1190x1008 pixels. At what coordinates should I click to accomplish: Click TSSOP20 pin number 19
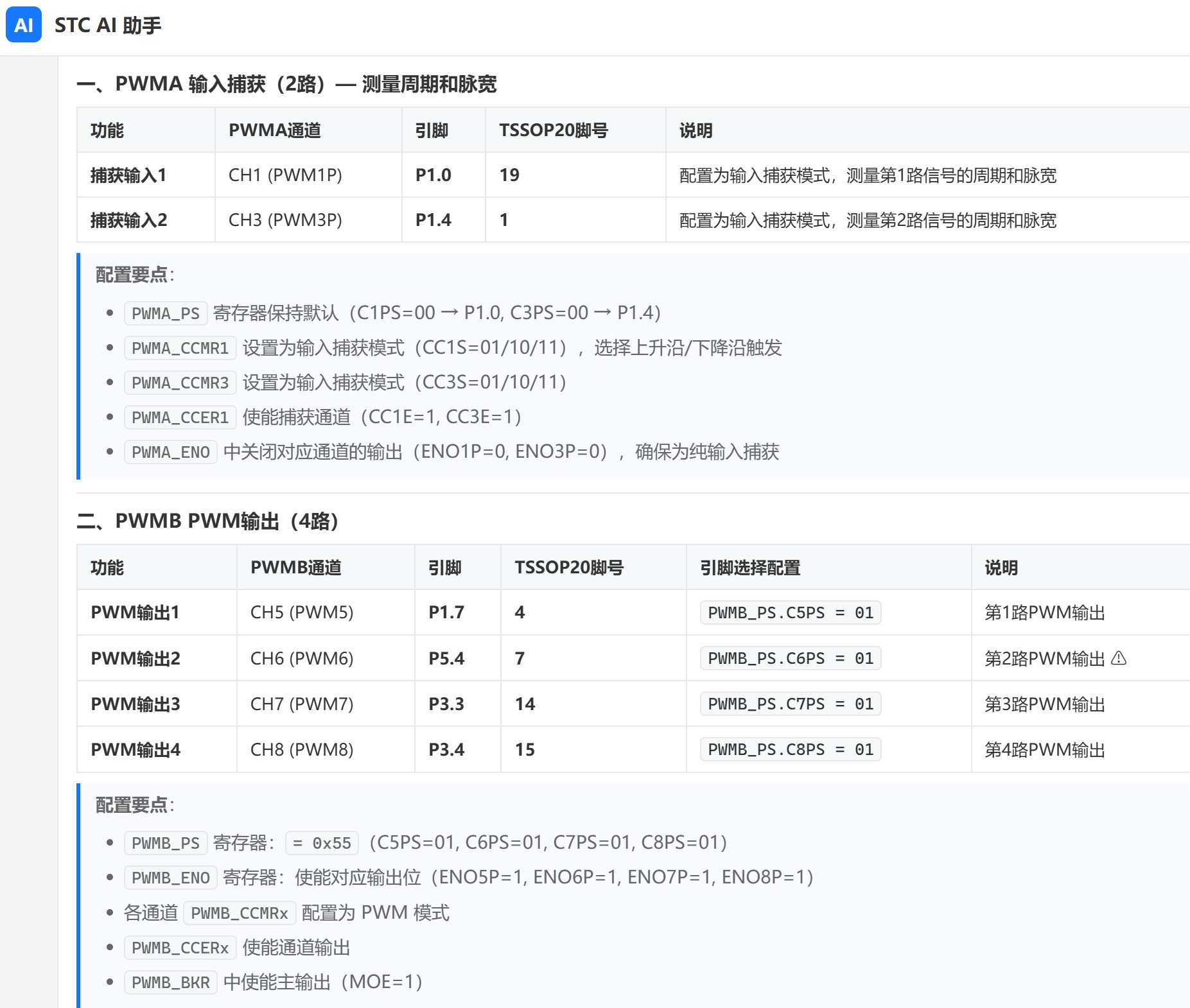[x=509, y=175]
